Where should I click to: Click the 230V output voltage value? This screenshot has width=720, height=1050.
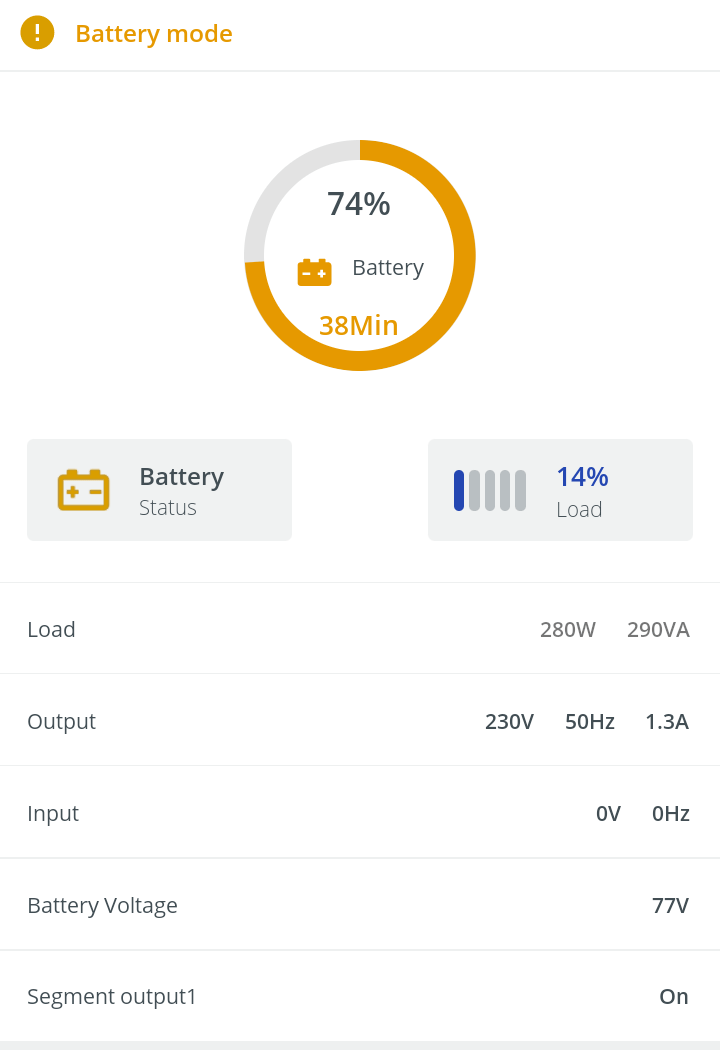pos(510,721)
